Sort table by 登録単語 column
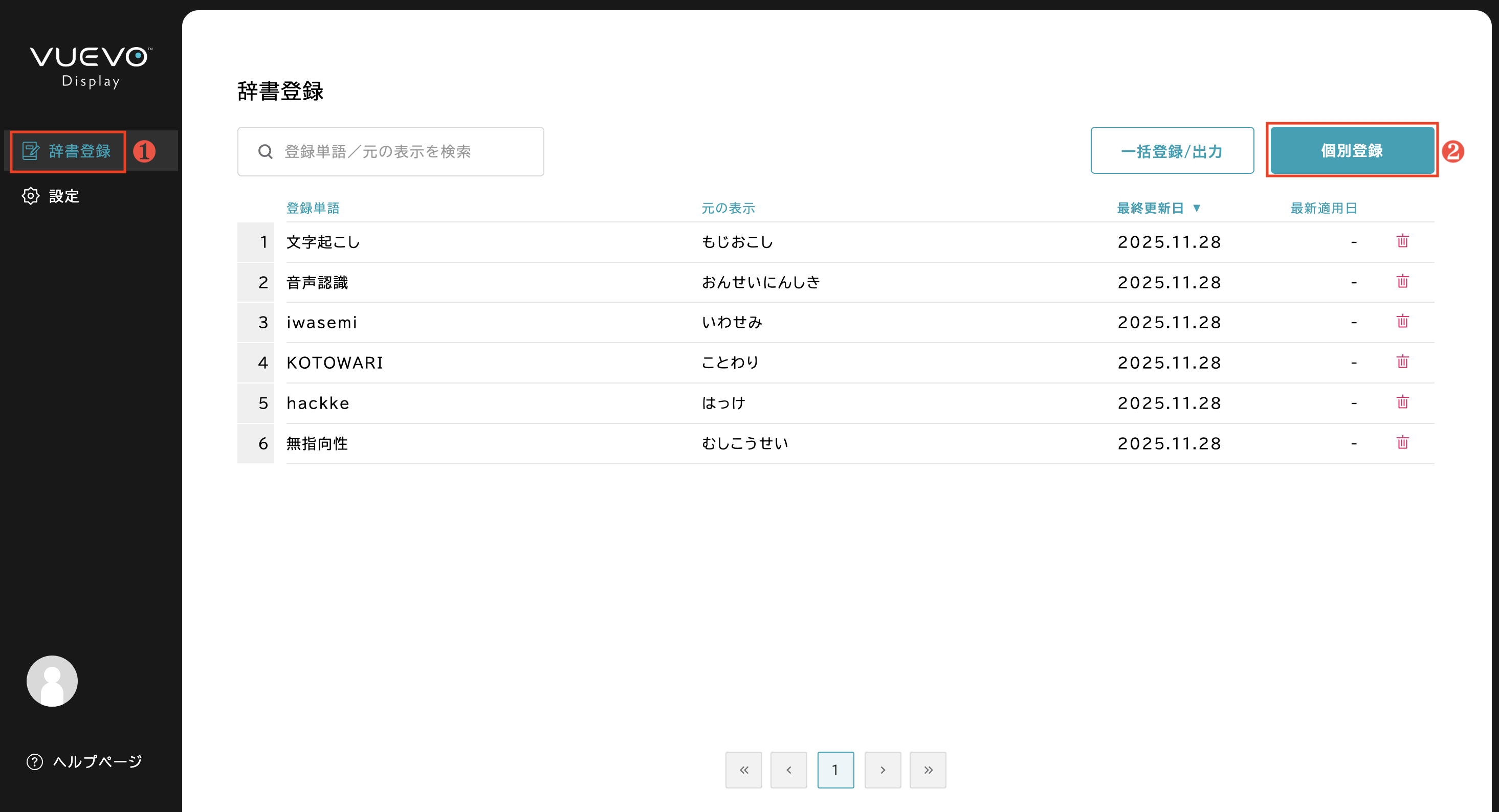This screenshot has height=812, width=1499. (x=313, y=208)
